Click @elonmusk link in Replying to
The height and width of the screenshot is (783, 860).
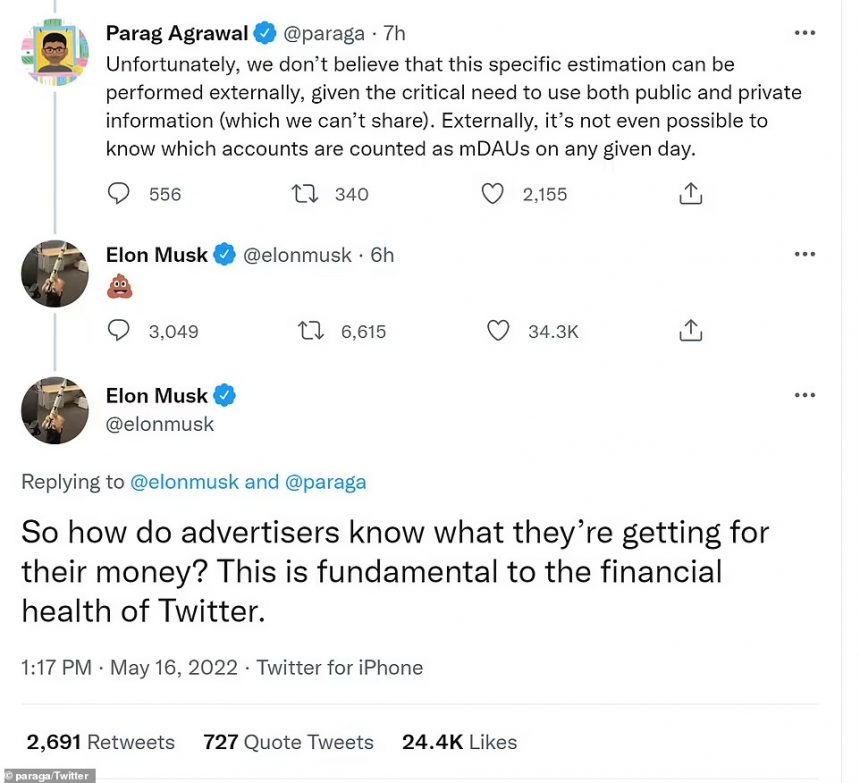tap(184, 482)
